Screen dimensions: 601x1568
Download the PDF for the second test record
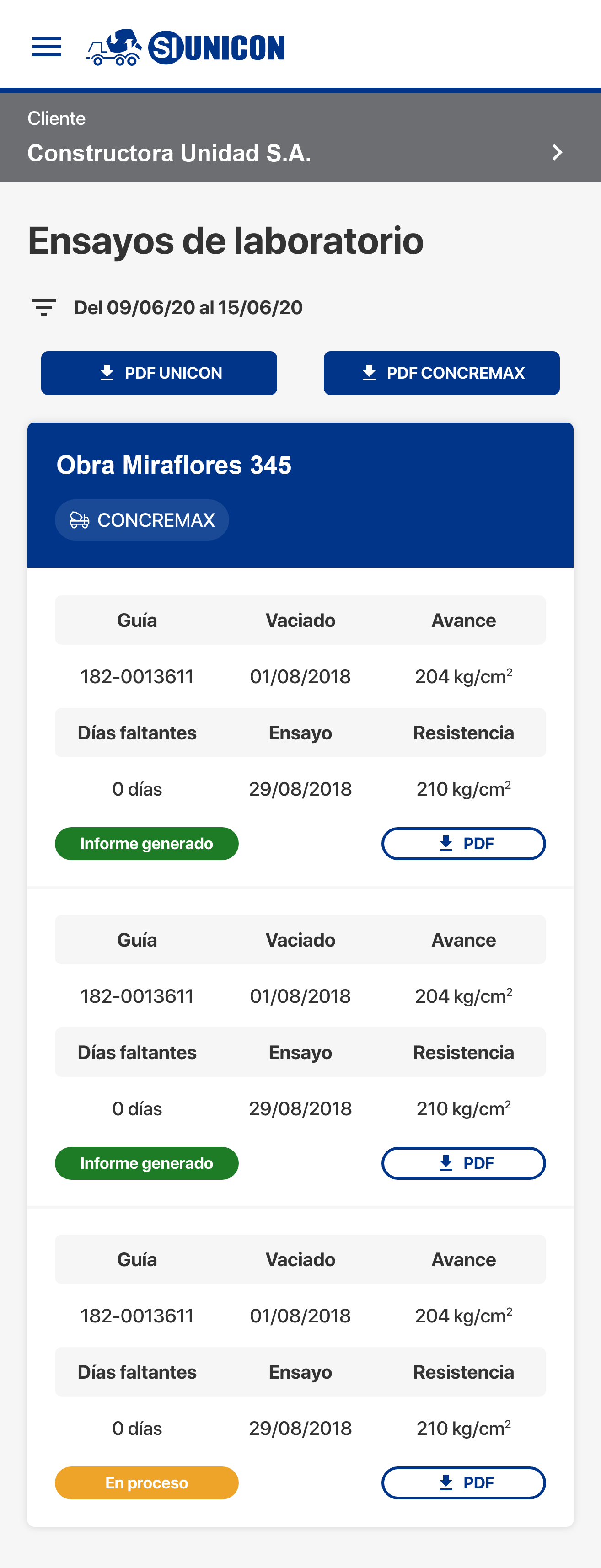click(x=463, y=1163)
